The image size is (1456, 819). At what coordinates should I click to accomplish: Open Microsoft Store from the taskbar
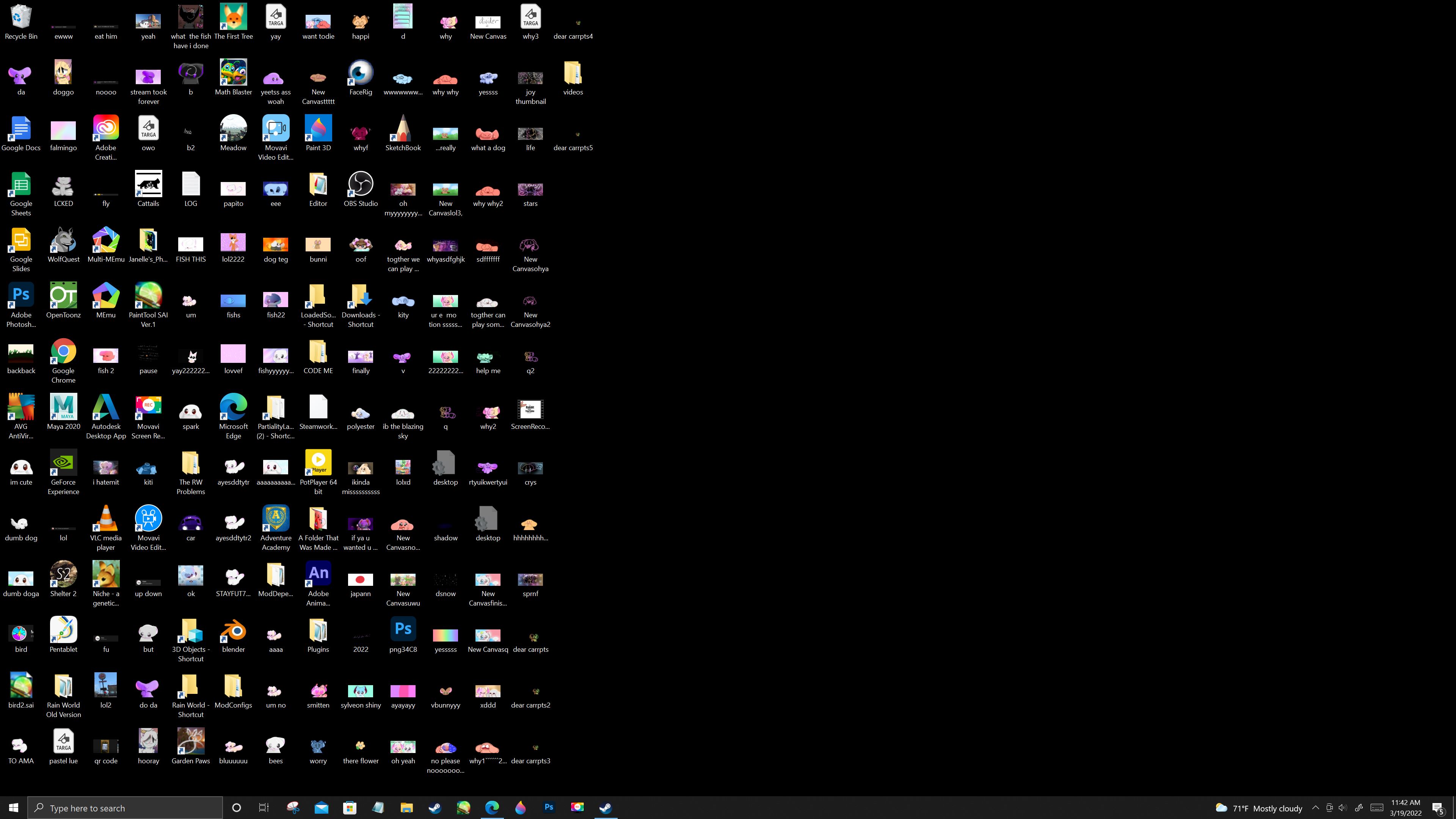350,808
